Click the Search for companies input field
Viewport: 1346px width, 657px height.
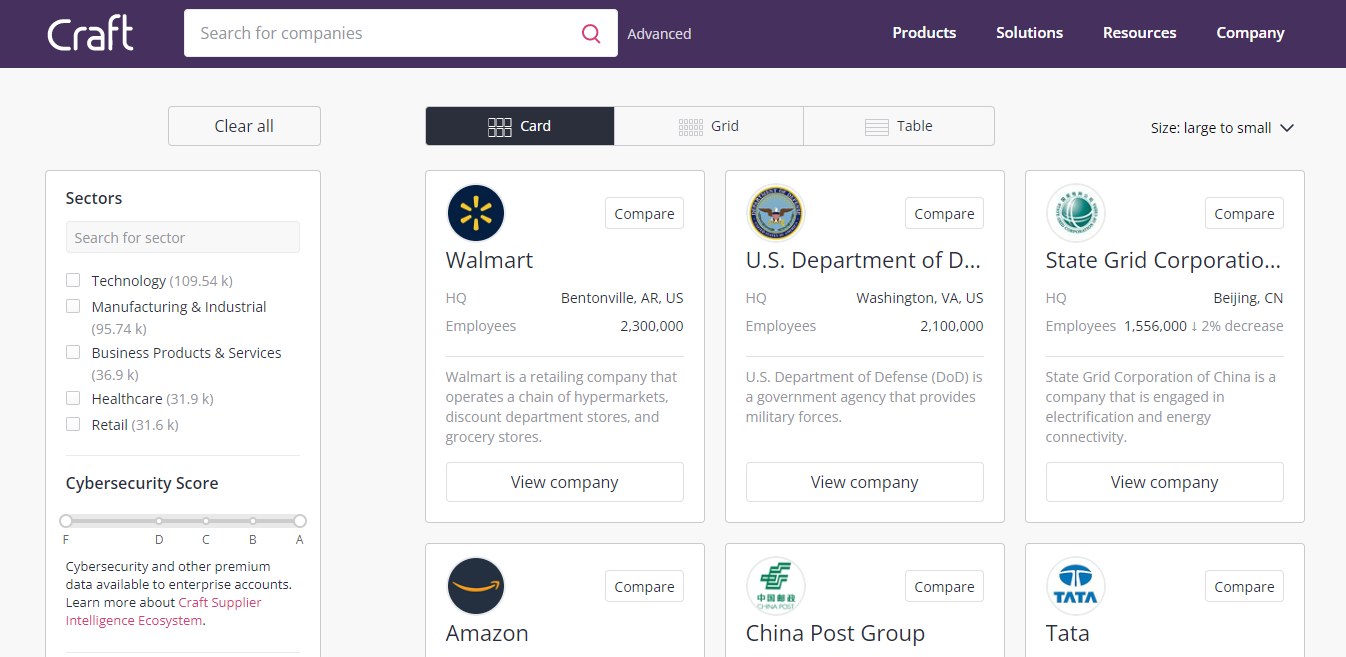380,32
